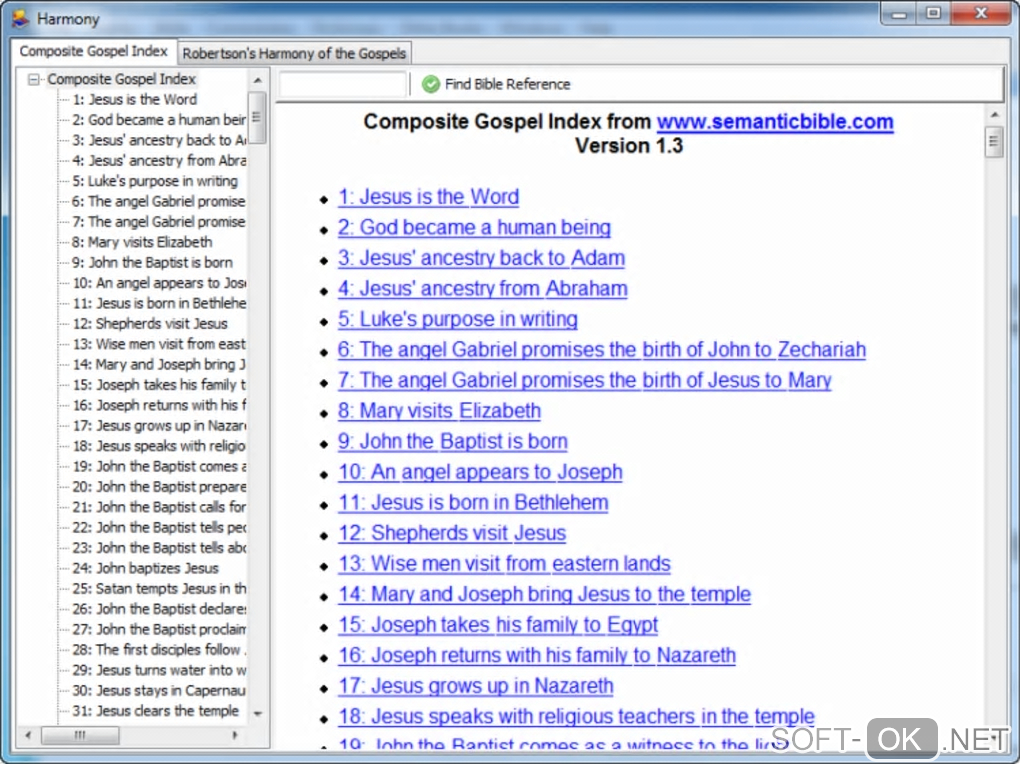Click content pane scroll up arrow
The image size is (1020, 764).
(994, 115)
